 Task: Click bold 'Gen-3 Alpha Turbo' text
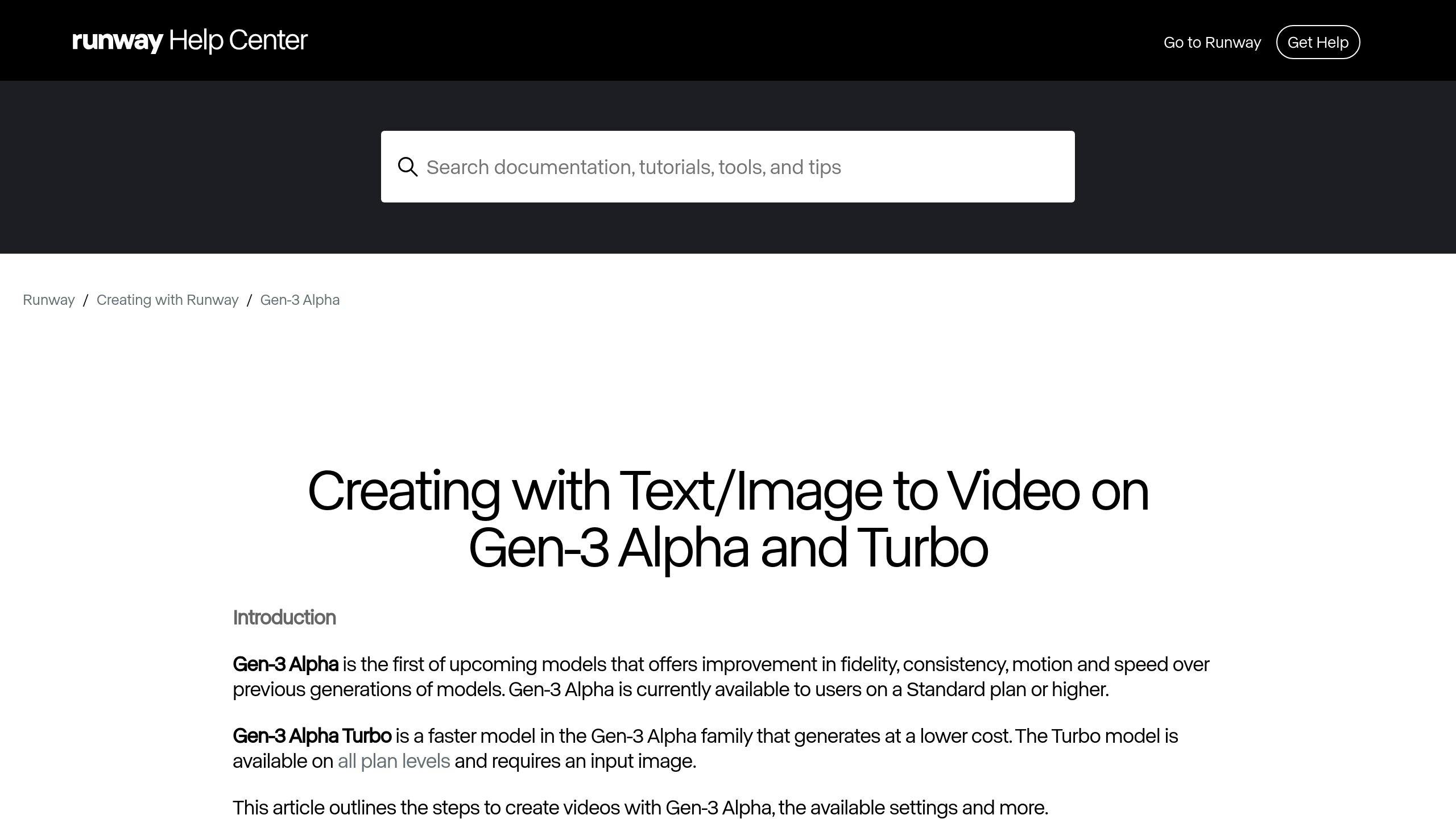(x=312, y=736)
